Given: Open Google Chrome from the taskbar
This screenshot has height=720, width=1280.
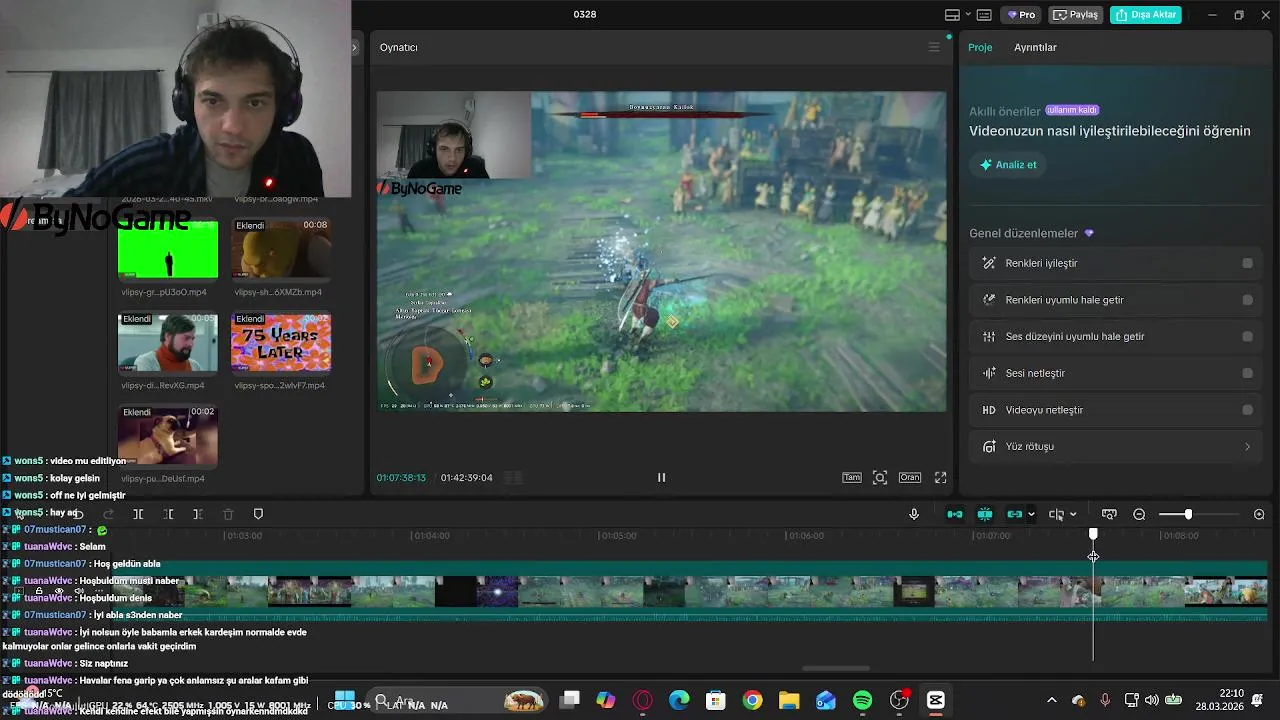Looking at the screenshot, I should pyautogui.click(x=752, y=700).
